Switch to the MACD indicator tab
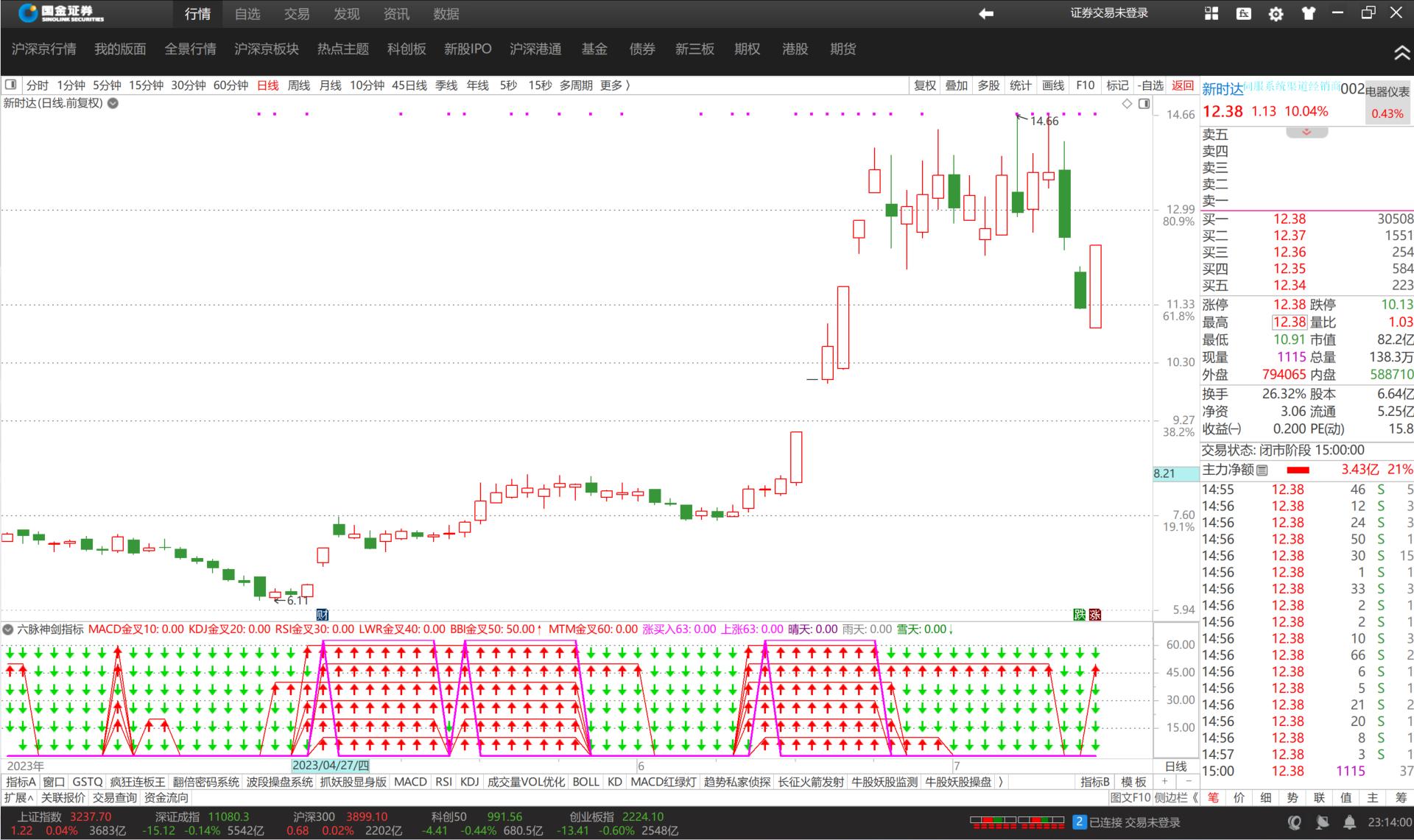This screenshot has height=840, width=1414. (x=410, y=782)
